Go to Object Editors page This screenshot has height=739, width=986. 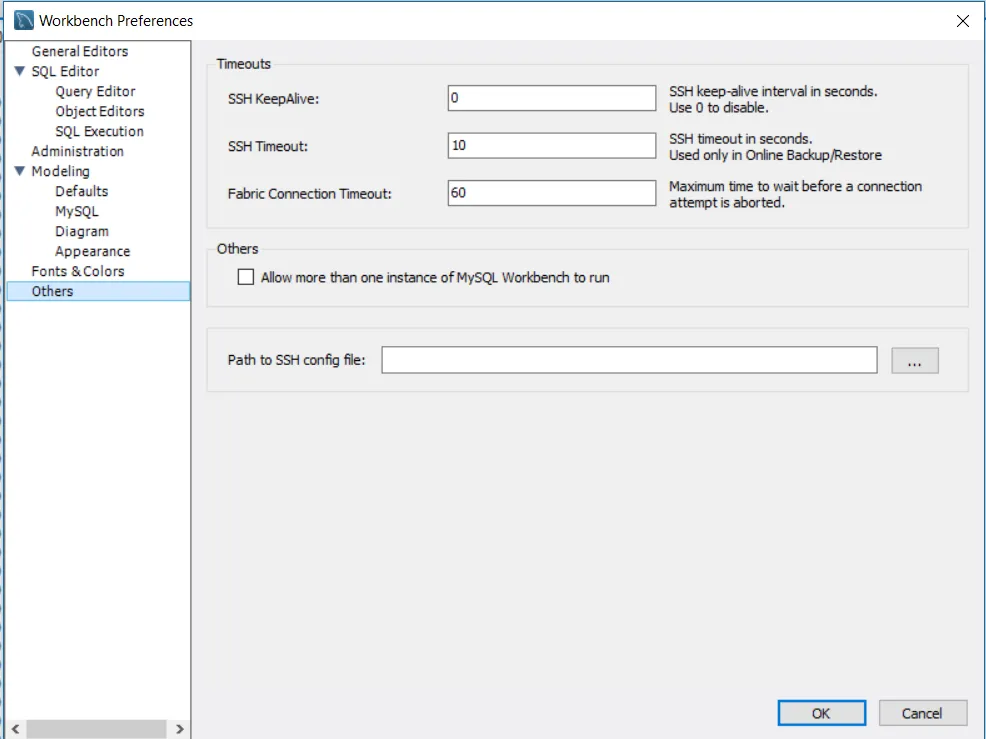coord(100,111)
